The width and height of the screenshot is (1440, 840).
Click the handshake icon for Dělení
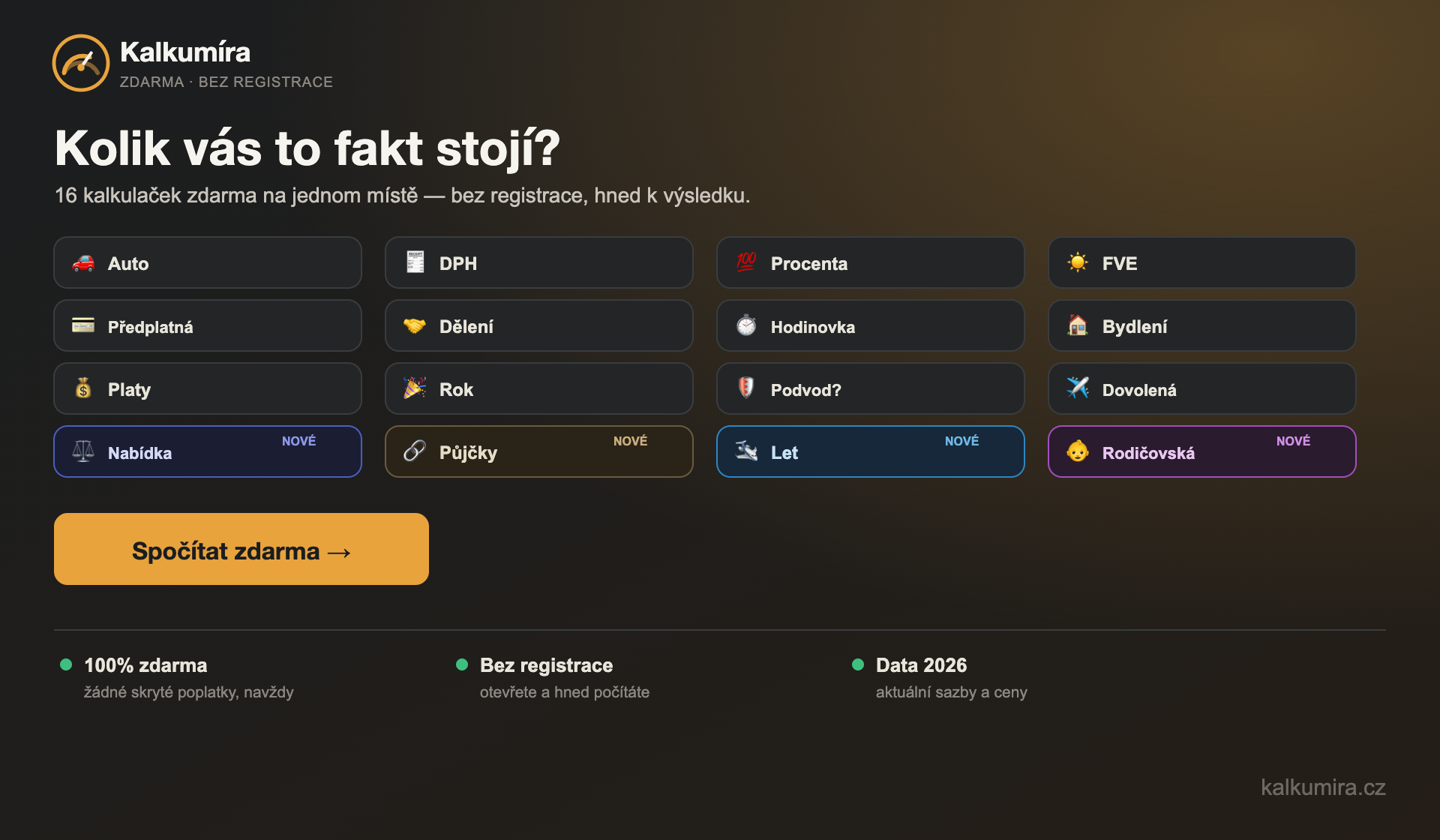coord(415,325)
